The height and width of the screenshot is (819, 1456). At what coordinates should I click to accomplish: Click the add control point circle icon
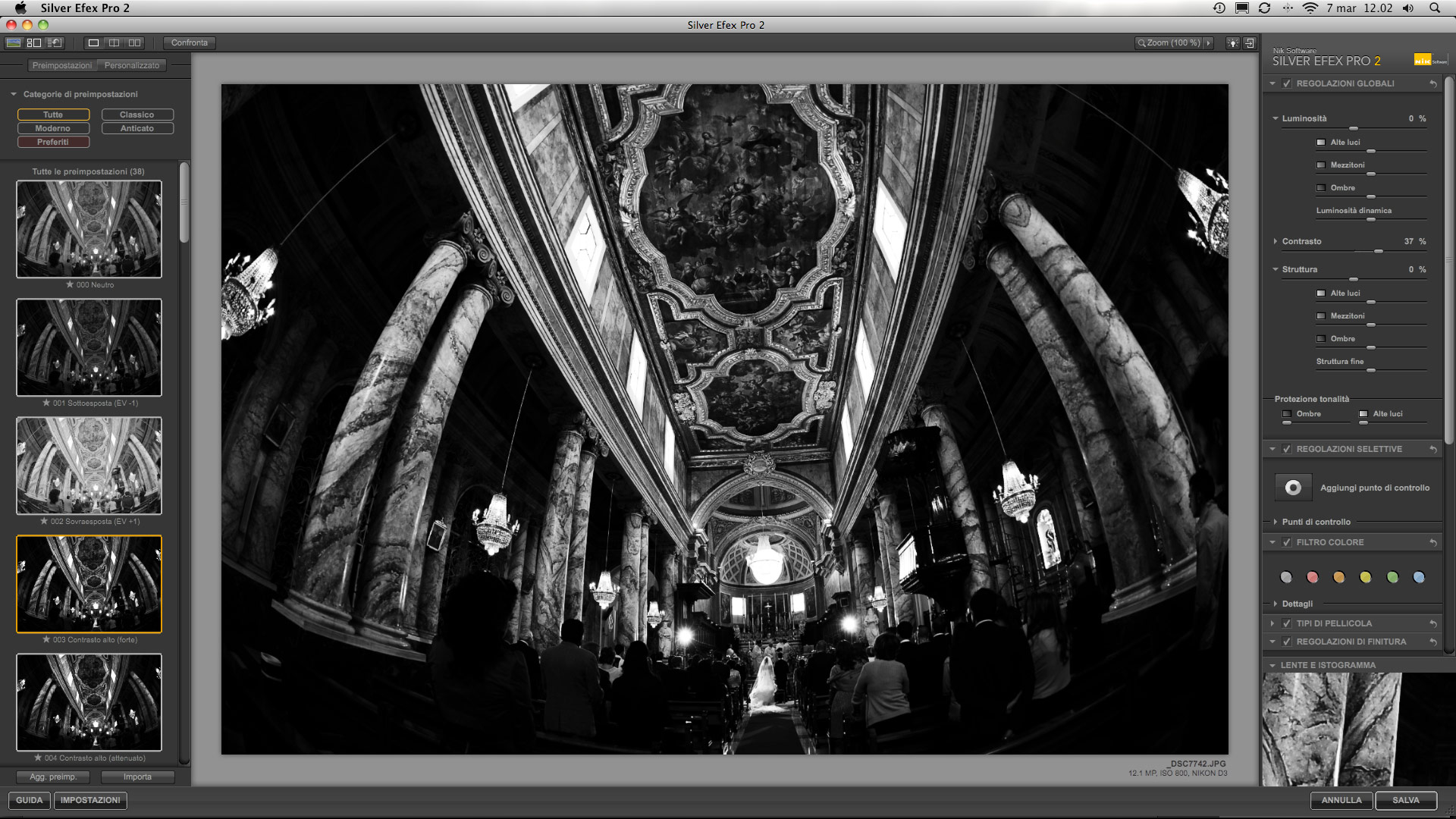click(x=1294, y=488)
